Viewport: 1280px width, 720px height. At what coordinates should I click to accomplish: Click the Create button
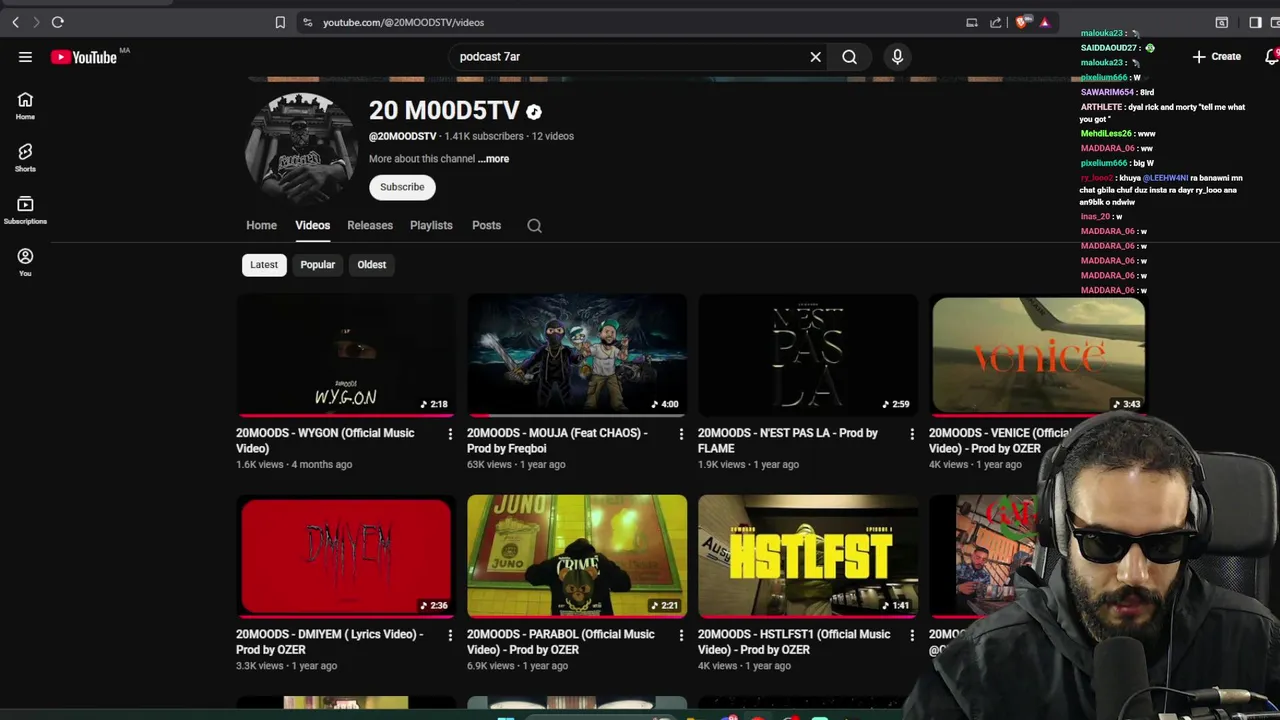tap(1217, 57)
